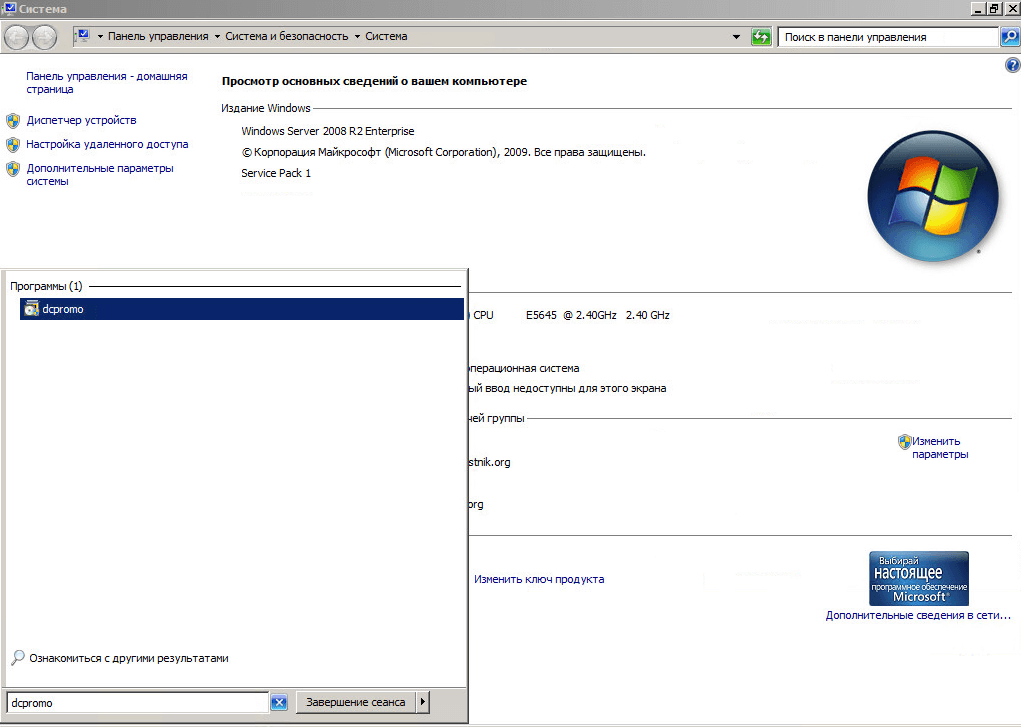Click the back navigation arrow

coord(17,37)
